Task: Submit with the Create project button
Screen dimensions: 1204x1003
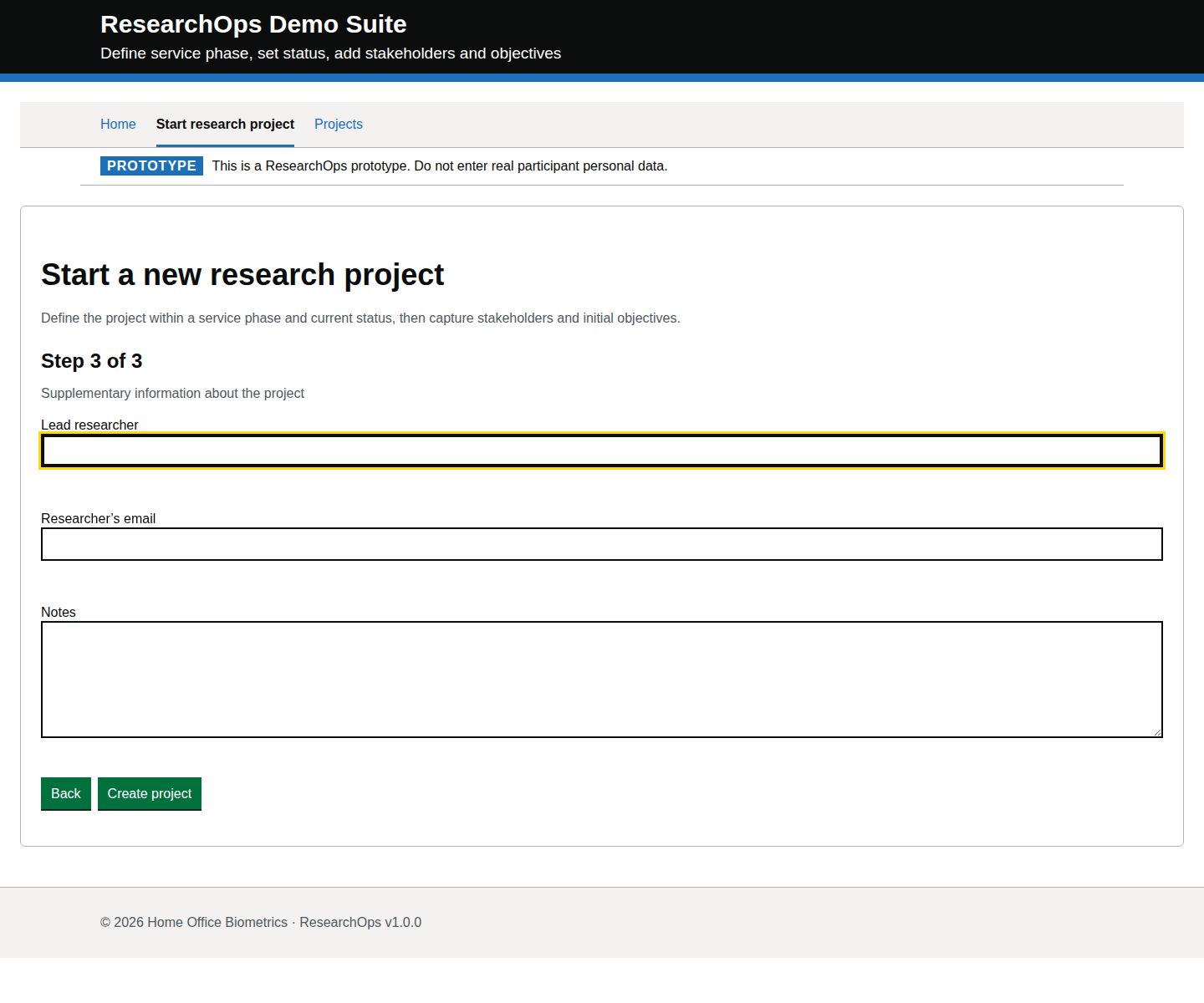Action: (150, 793)
